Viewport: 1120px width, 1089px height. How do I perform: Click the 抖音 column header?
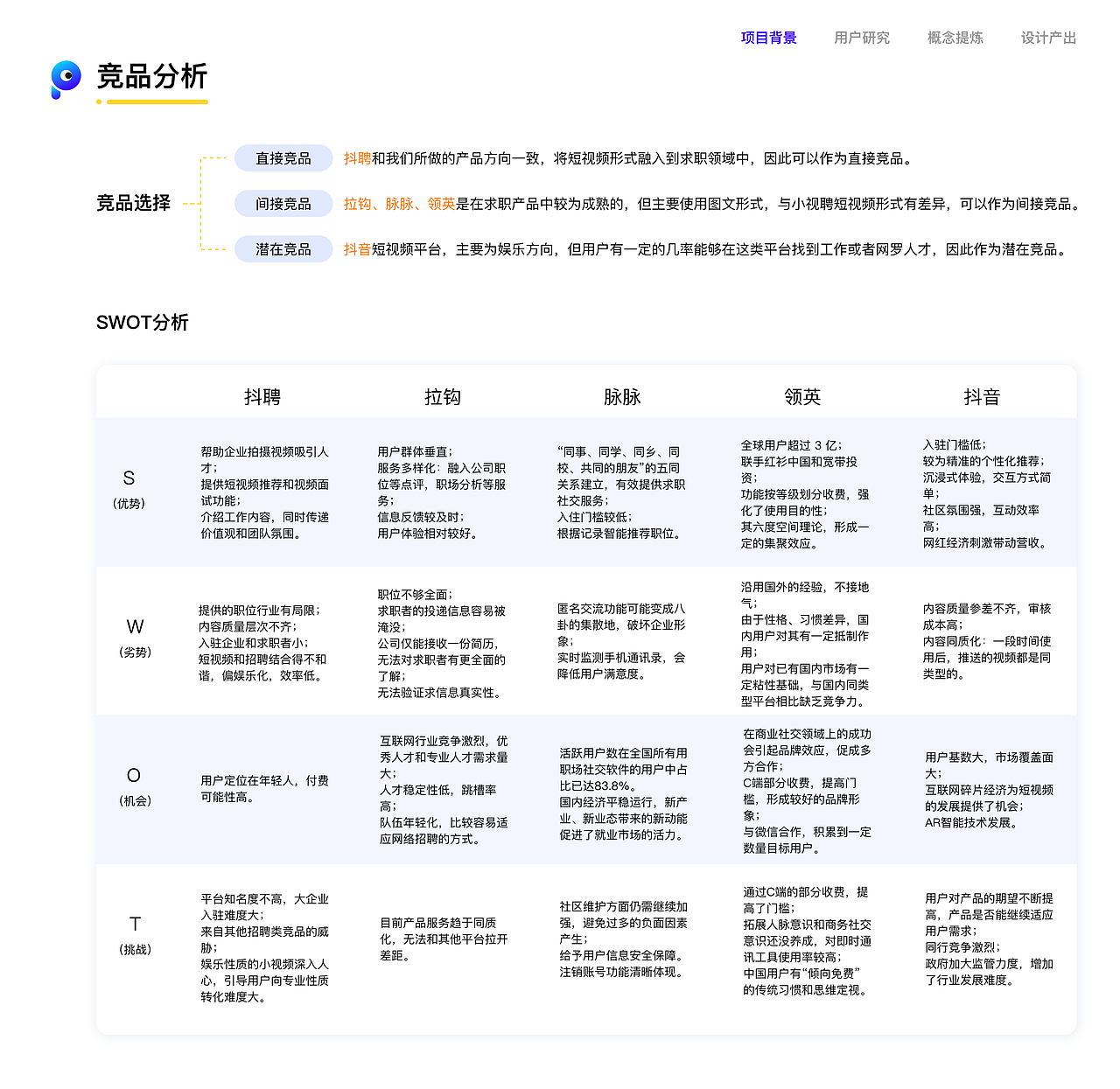pos(982,397)
